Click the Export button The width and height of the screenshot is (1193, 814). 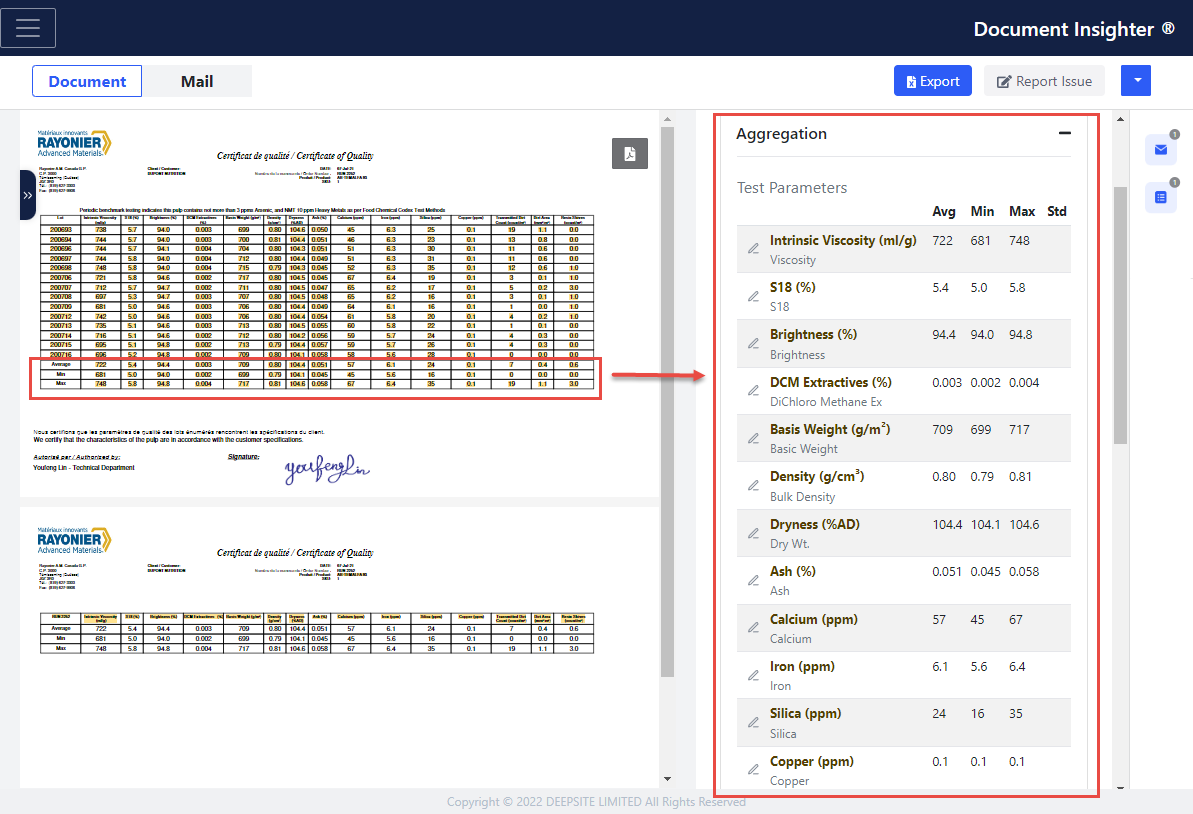tap(932, 81)
